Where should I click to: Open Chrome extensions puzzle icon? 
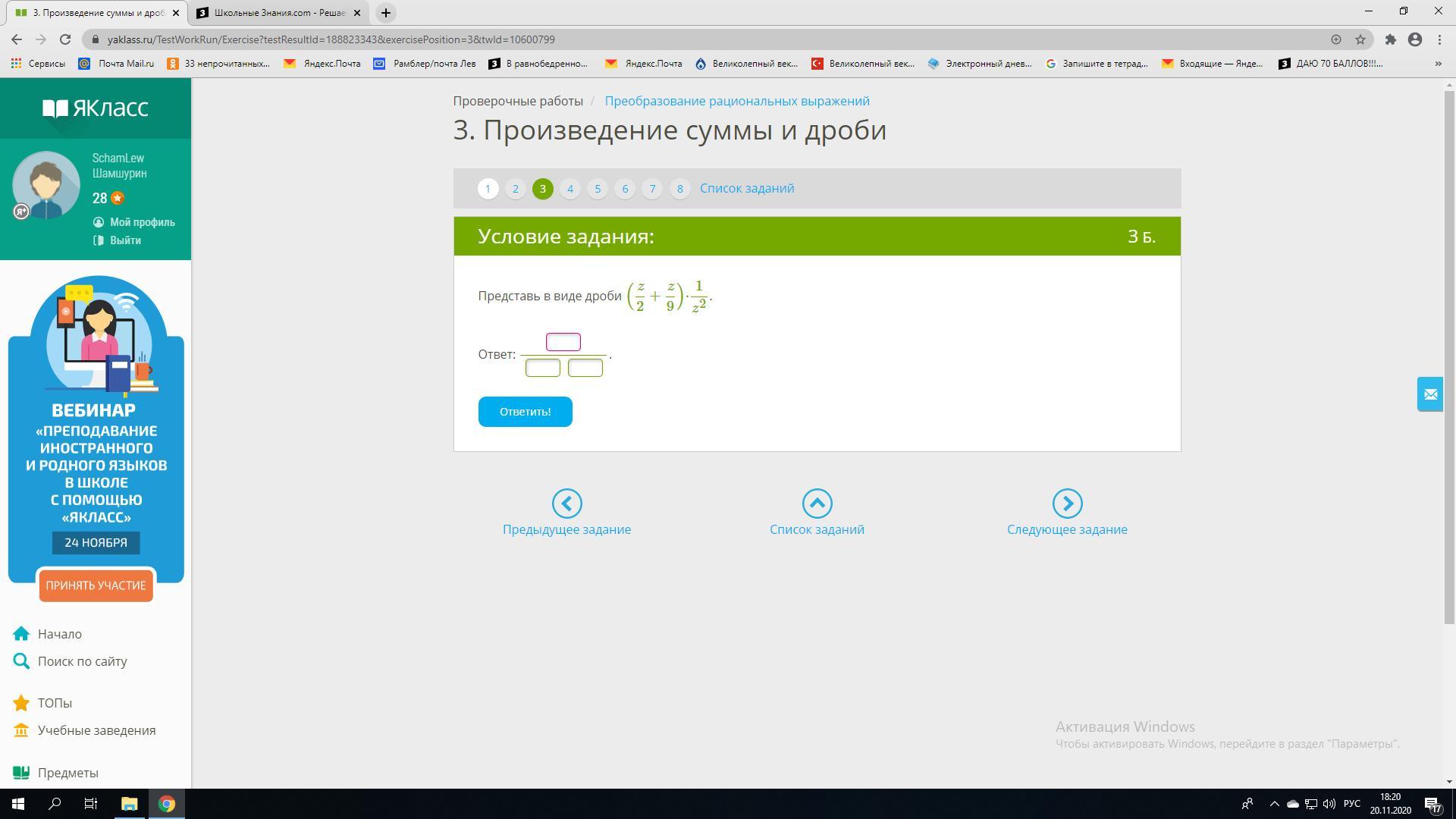tap(1390, 39)
